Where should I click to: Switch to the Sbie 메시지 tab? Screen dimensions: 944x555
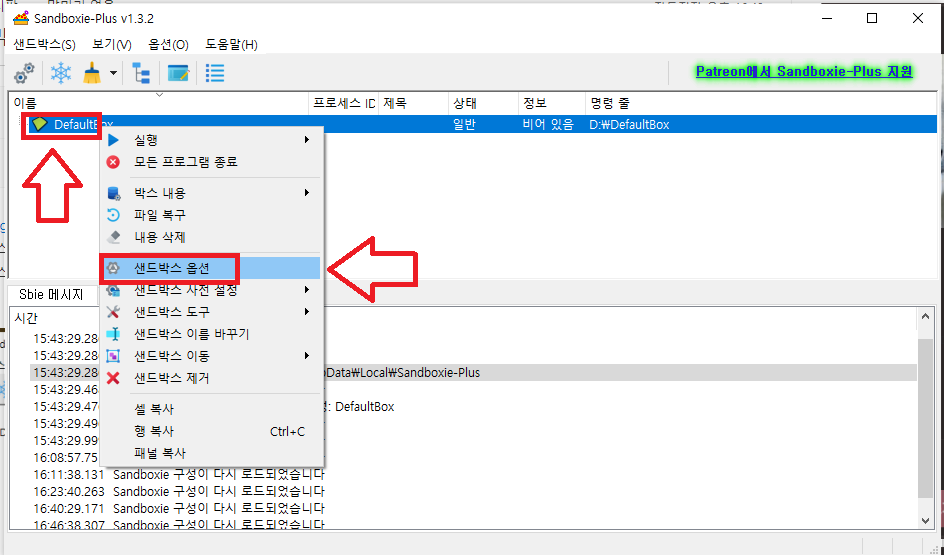[x=51, y=294]
